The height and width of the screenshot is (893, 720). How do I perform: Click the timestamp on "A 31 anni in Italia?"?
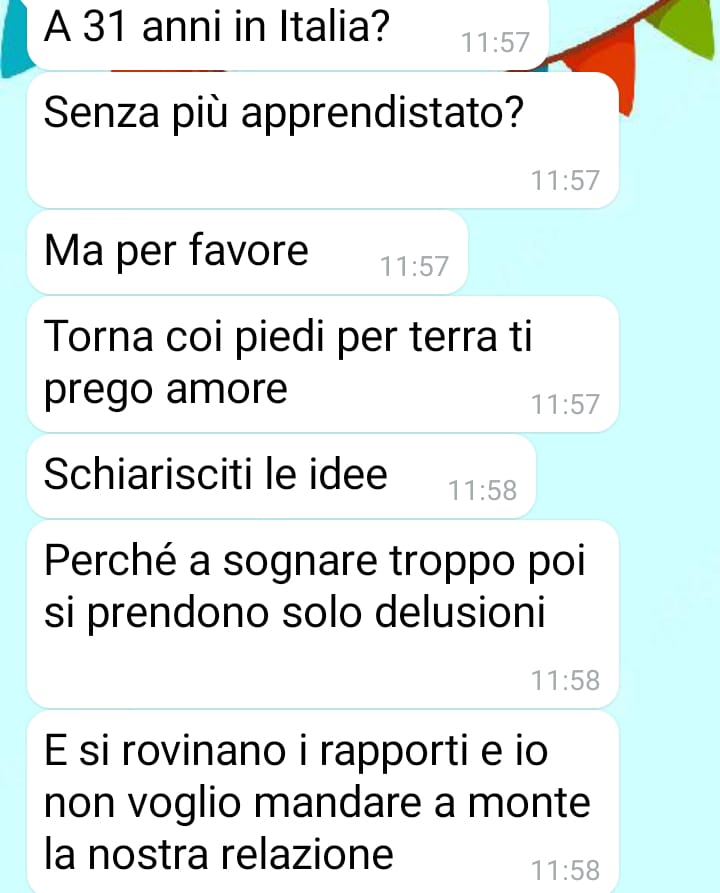(495, 43)
